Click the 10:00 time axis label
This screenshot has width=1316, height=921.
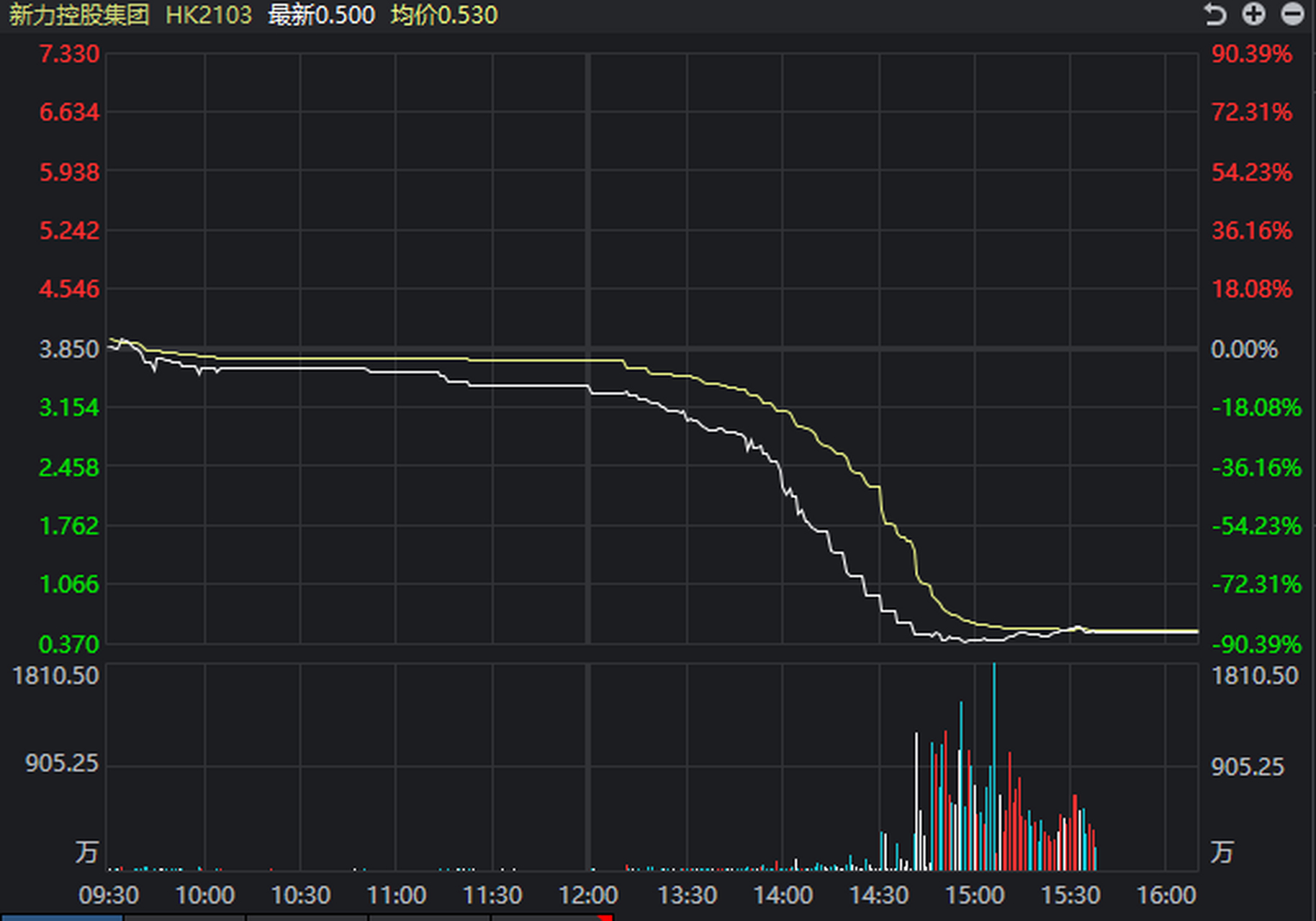tap(205, 895)
